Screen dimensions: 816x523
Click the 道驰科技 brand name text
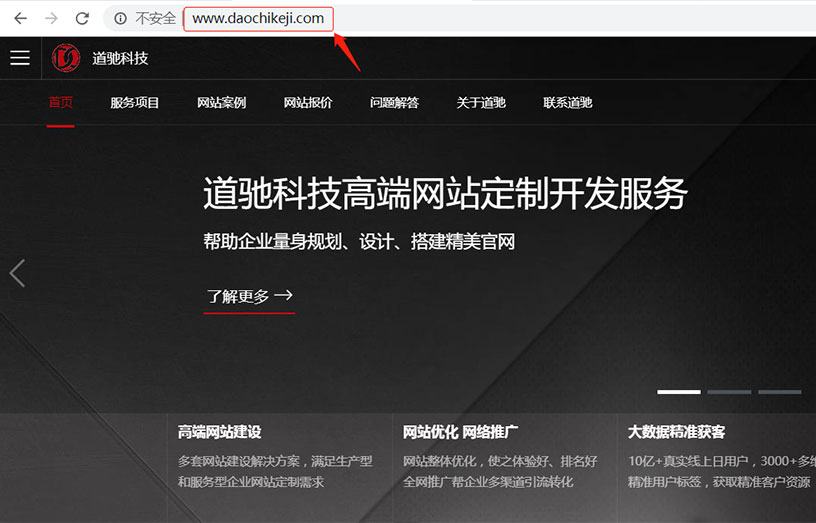point(120,58)
